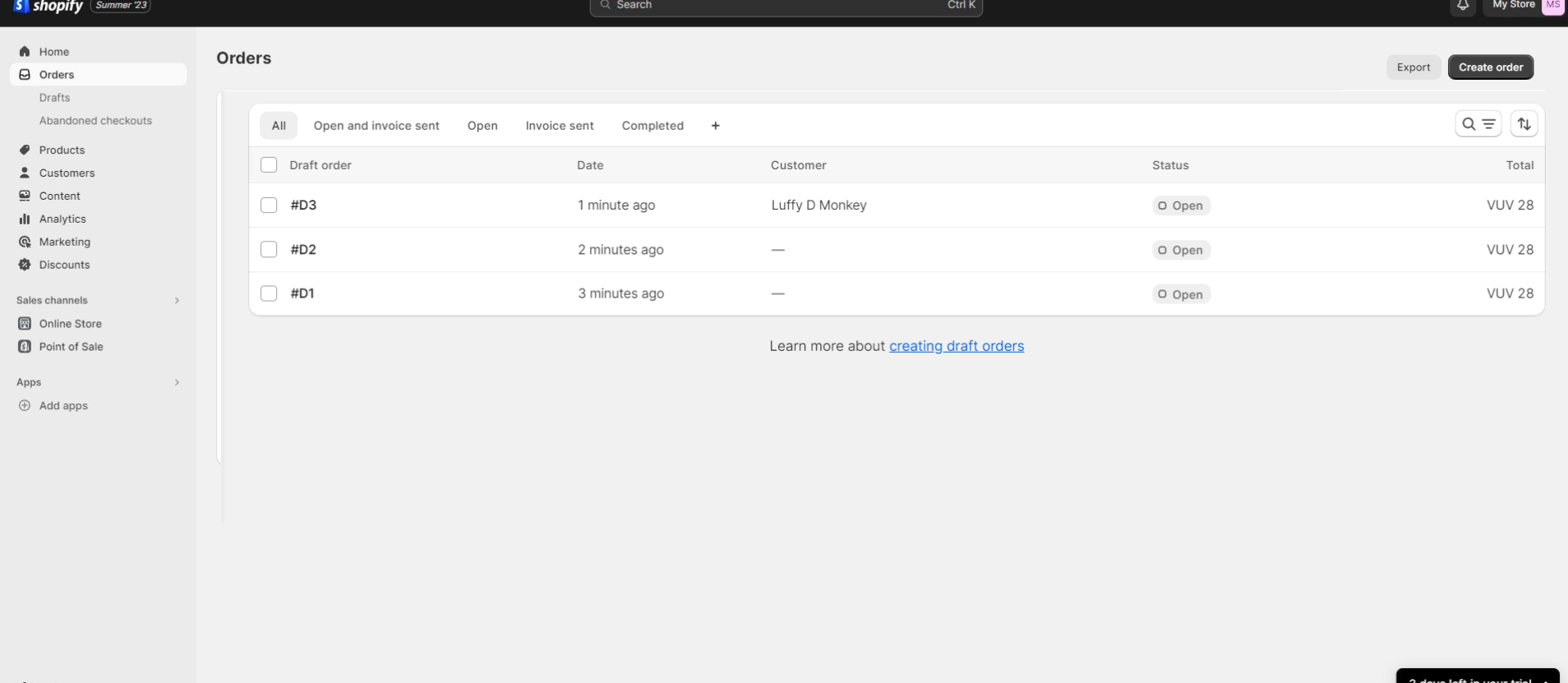Open draft order #D3
The image size is (1568, 683).
coord(303,205)
